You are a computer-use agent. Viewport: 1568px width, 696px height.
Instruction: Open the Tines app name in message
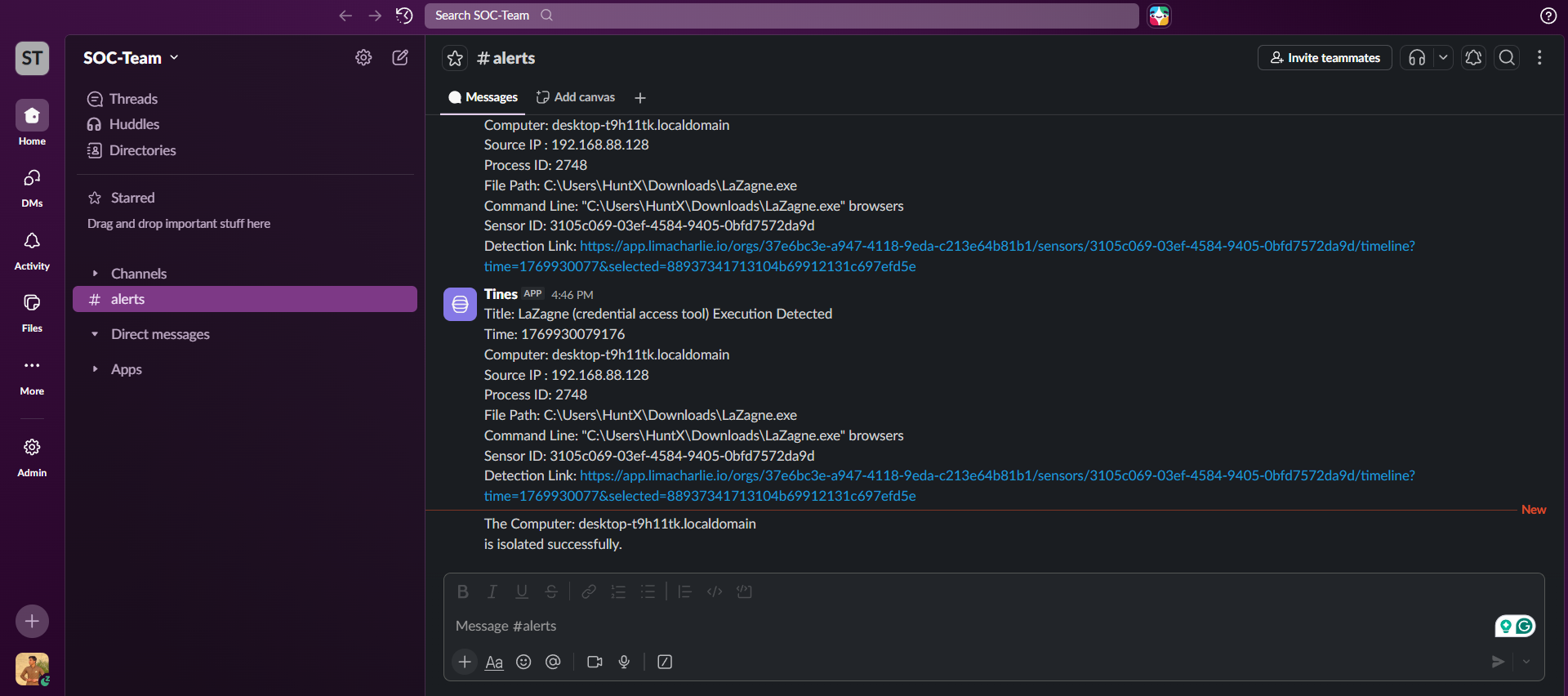coord(501,294)
